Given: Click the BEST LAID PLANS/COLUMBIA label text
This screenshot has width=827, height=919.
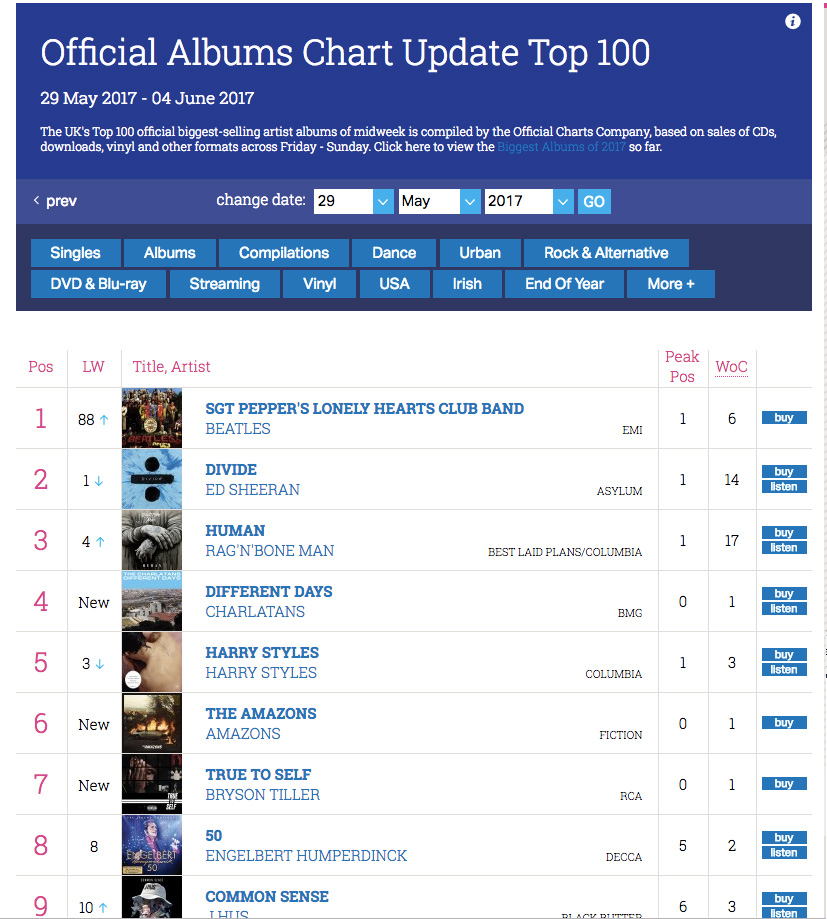Looking at the screenshot, I should pyautogui.click(x=565, y=552).
